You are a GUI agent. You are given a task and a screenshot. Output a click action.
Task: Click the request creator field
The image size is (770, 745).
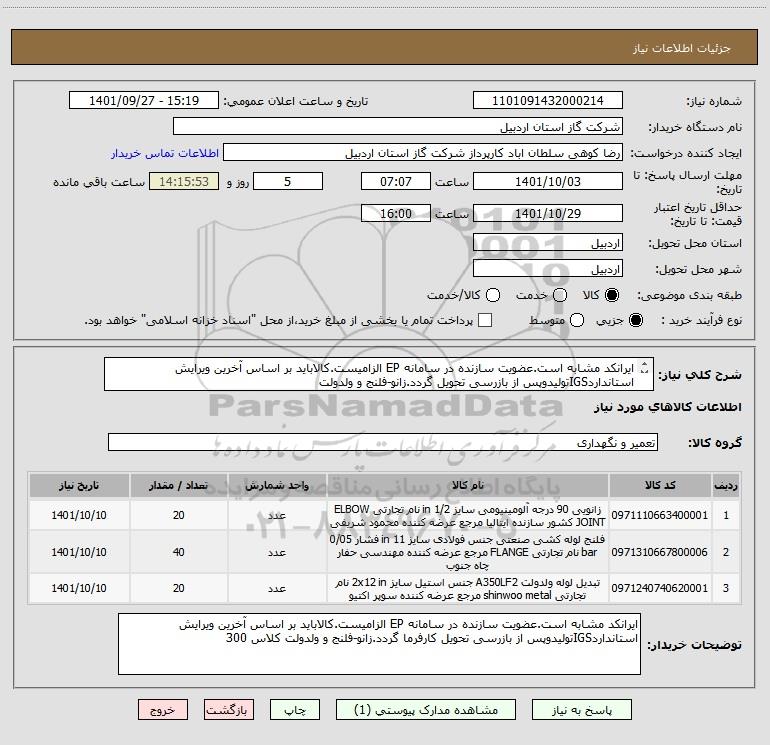pyautogui.click(x=423, y=153)
